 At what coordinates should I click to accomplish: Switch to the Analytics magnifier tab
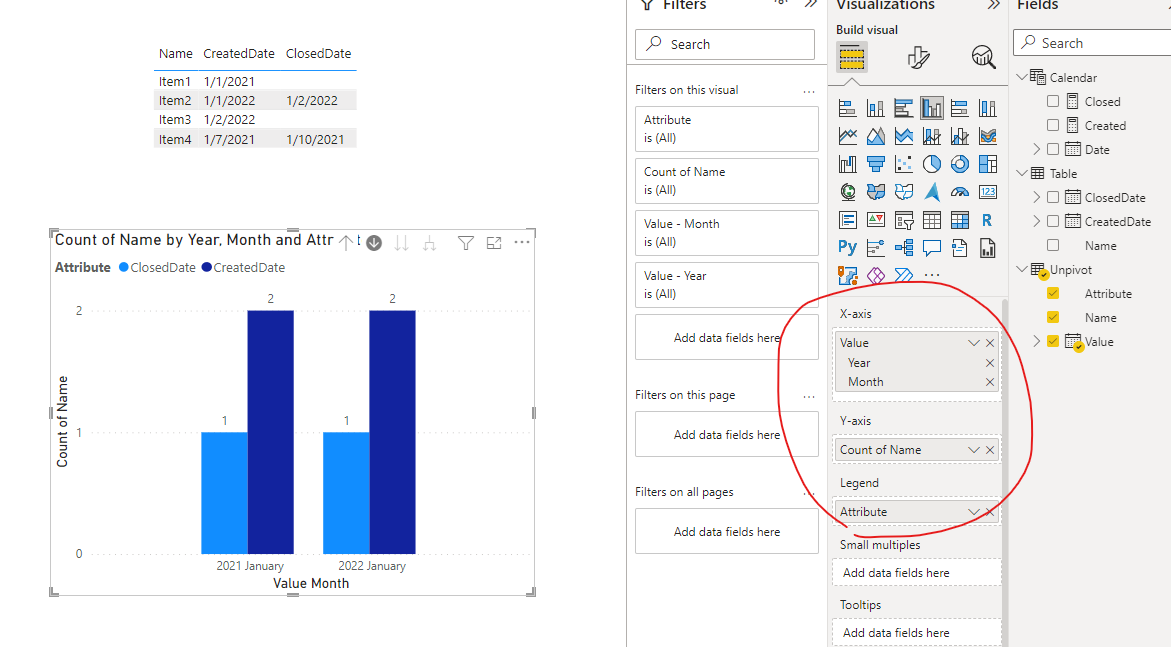(984, 57)
